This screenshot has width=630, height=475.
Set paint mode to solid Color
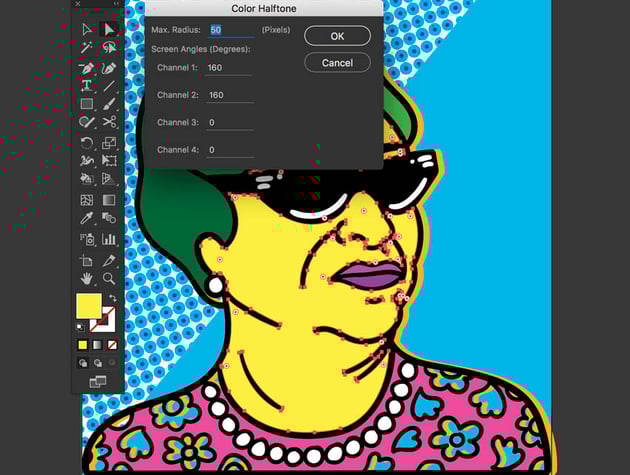[82, 345]
